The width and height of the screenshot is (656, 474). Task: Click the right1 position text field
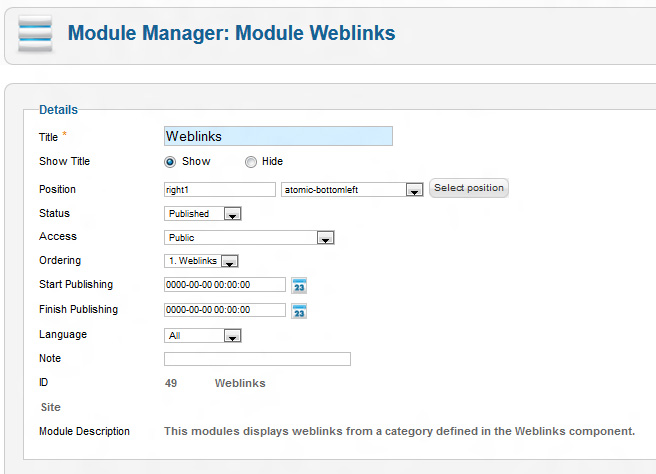219,189
